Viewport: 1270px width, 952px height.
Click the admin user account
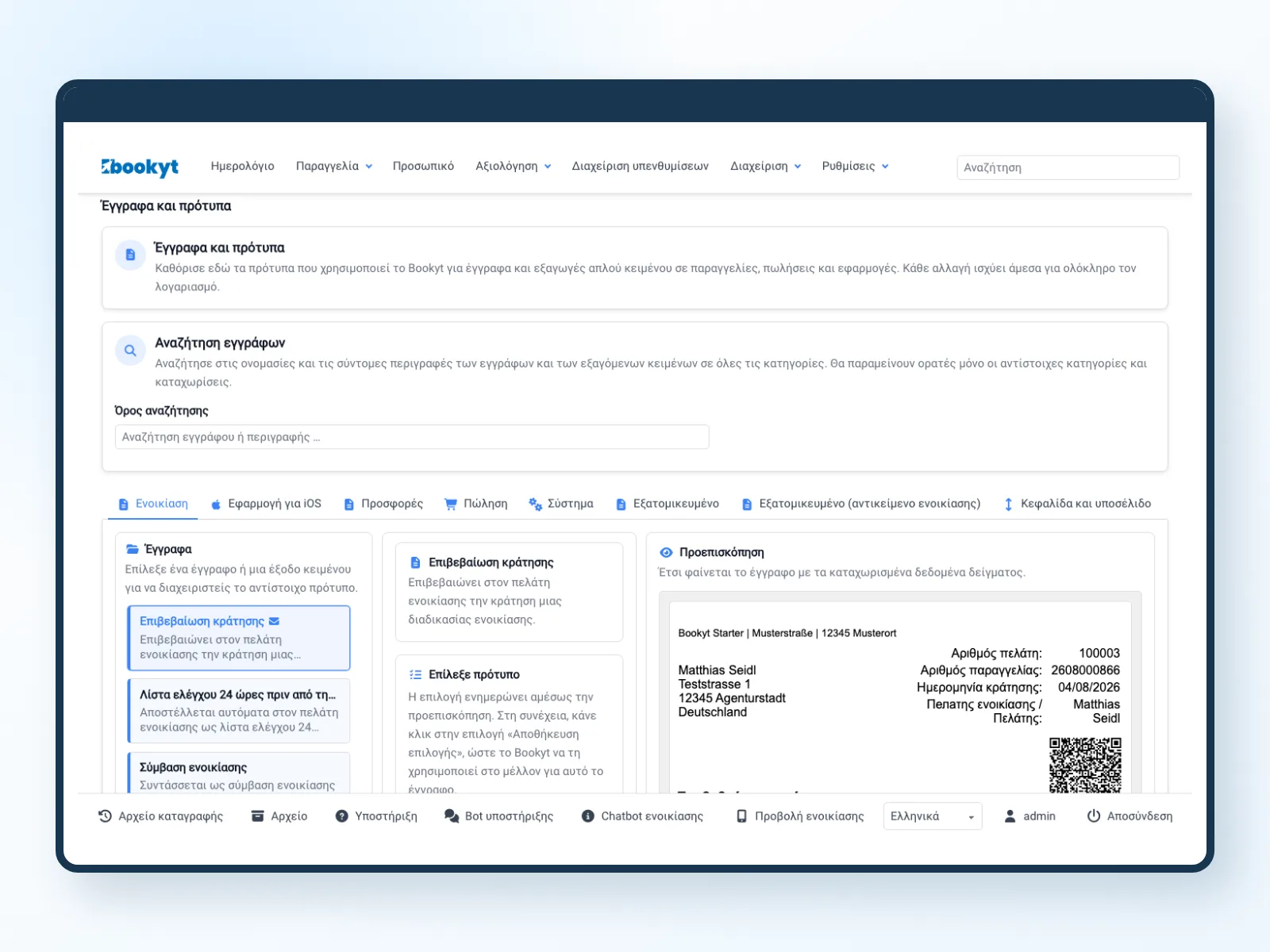coord(1029,816)
